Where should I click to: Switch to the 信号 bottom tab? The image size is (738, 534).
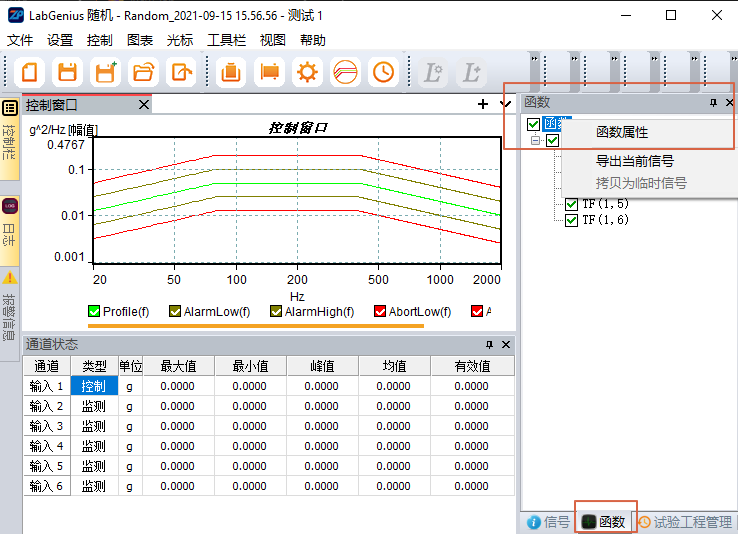pos(548,522)
